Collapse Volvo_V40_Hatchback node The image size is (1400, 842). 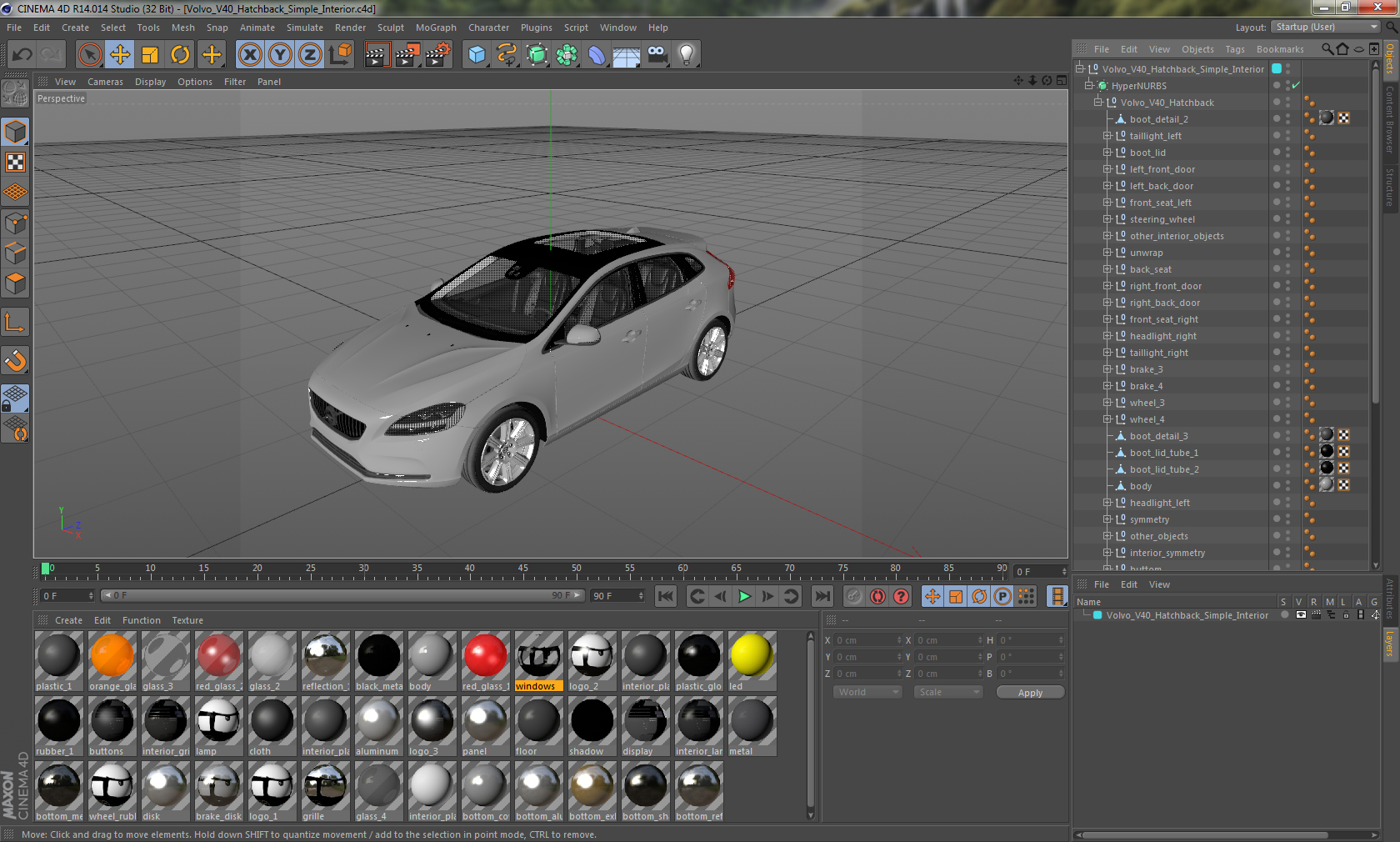click(1097, 103)
